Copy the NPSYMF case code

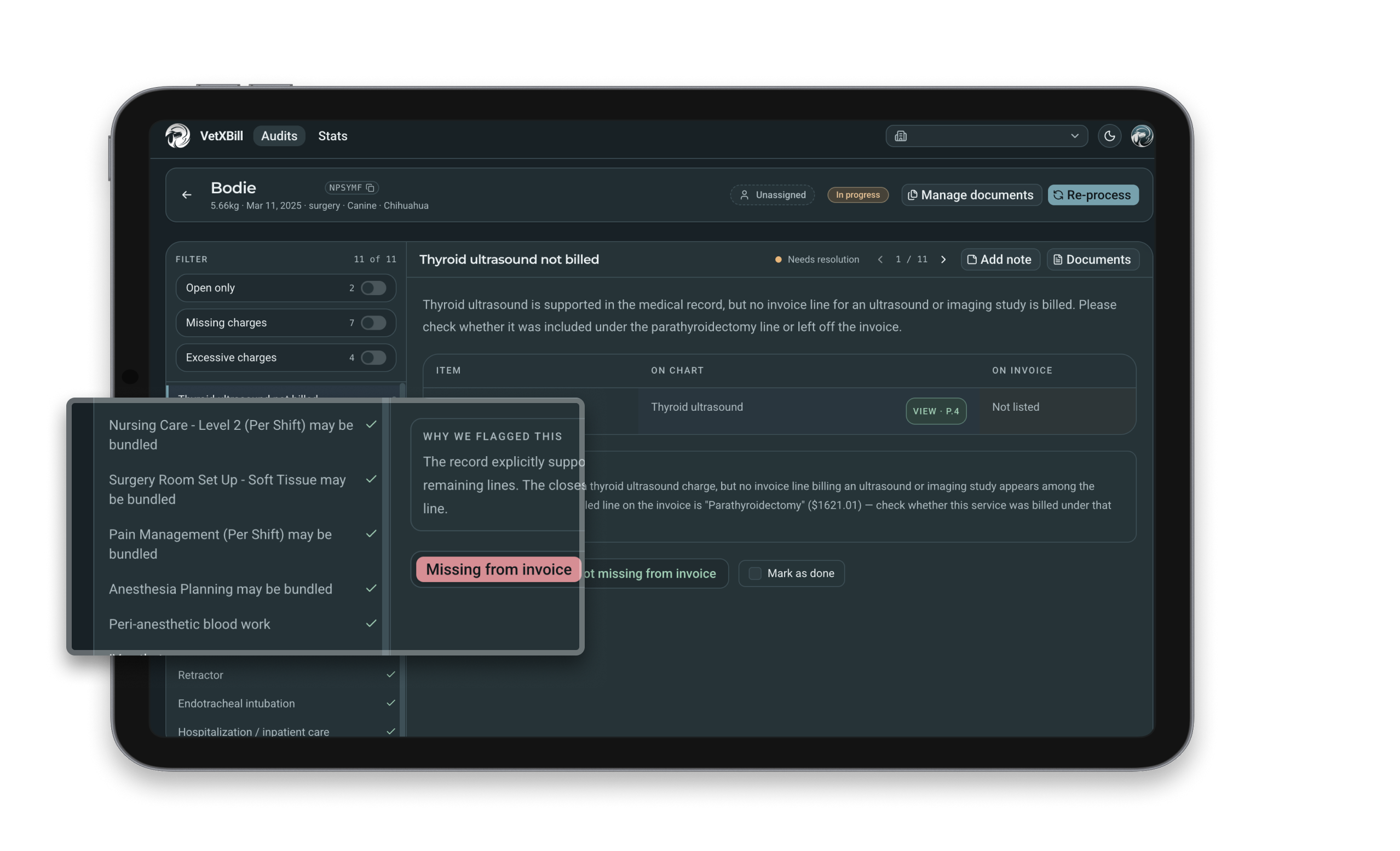click(370, 188)
